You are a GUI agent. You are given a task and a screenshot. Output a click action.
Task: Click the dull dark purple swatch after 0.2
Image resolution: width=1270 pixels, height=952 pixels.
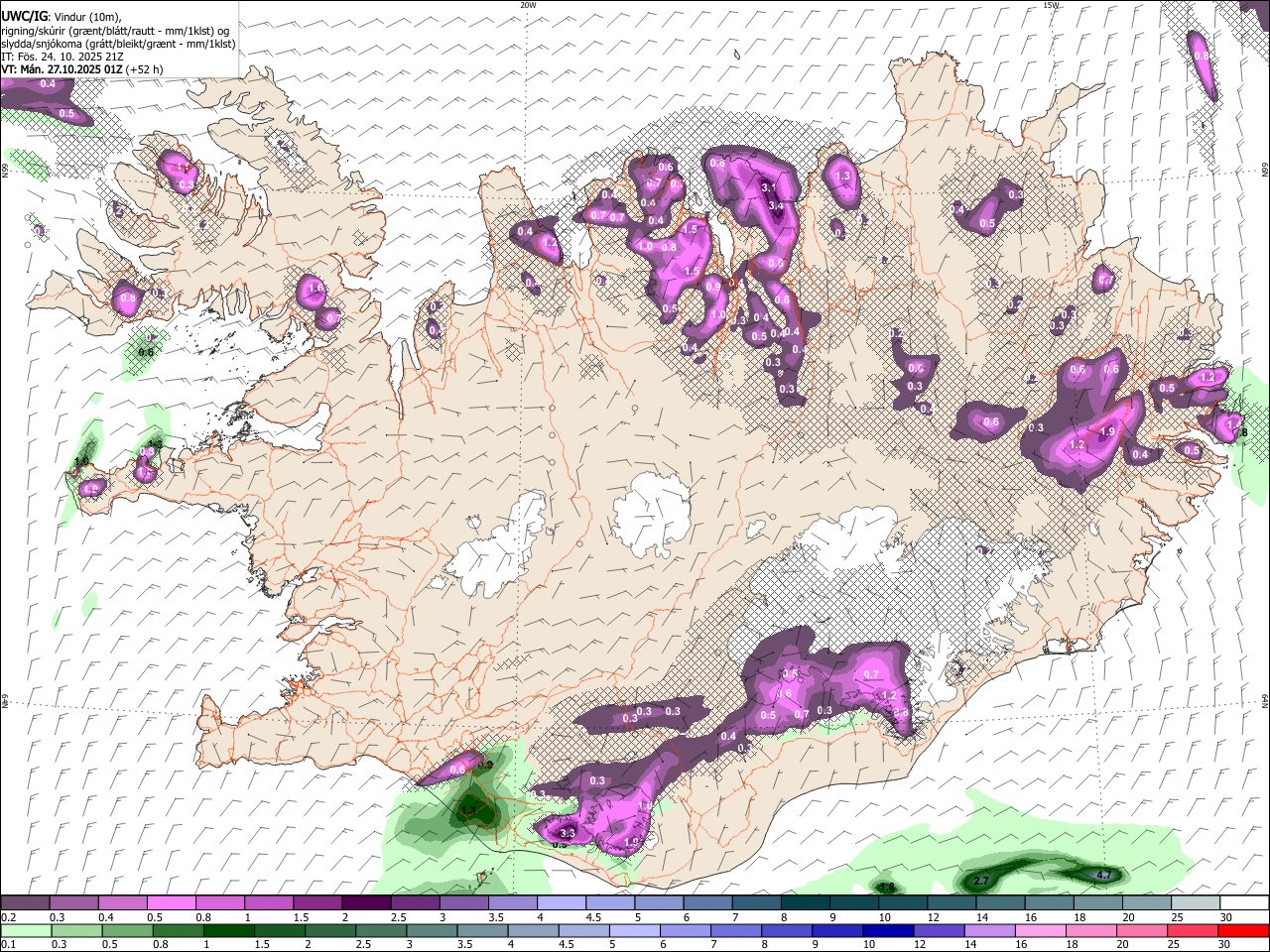click(25, 903)
